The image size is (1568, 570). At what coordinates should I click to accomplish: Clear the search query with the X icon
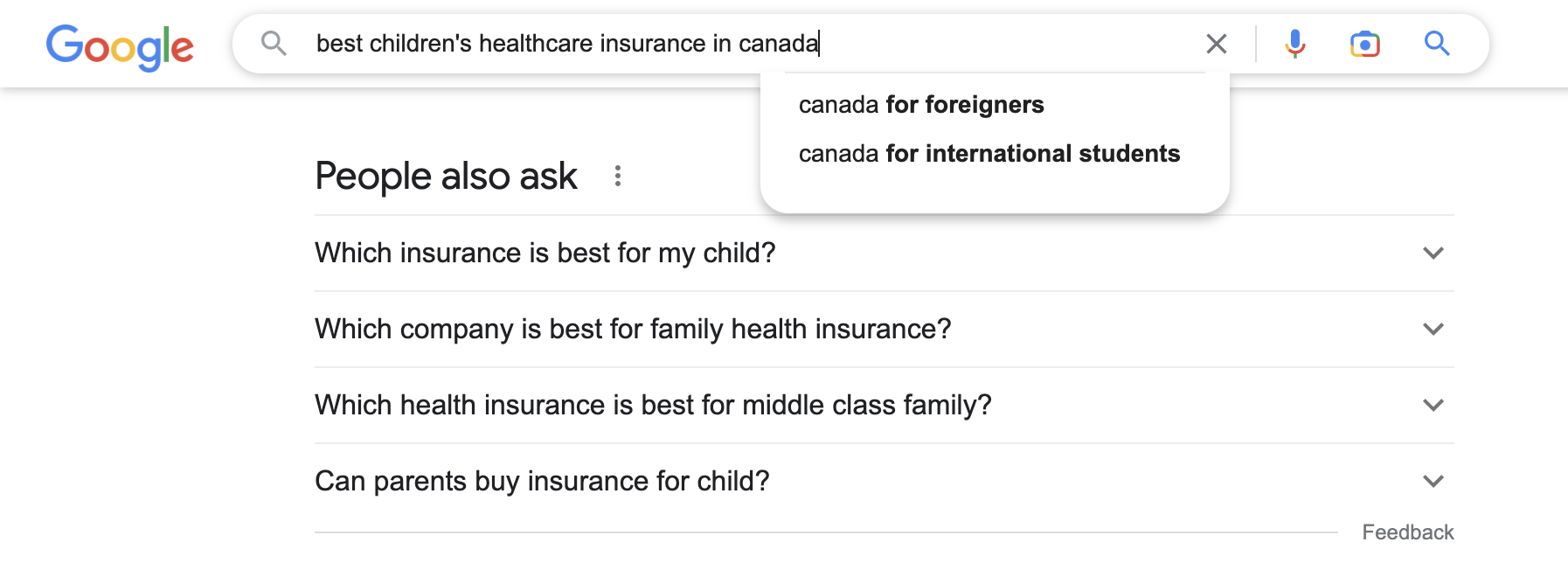pos(1216,44)
